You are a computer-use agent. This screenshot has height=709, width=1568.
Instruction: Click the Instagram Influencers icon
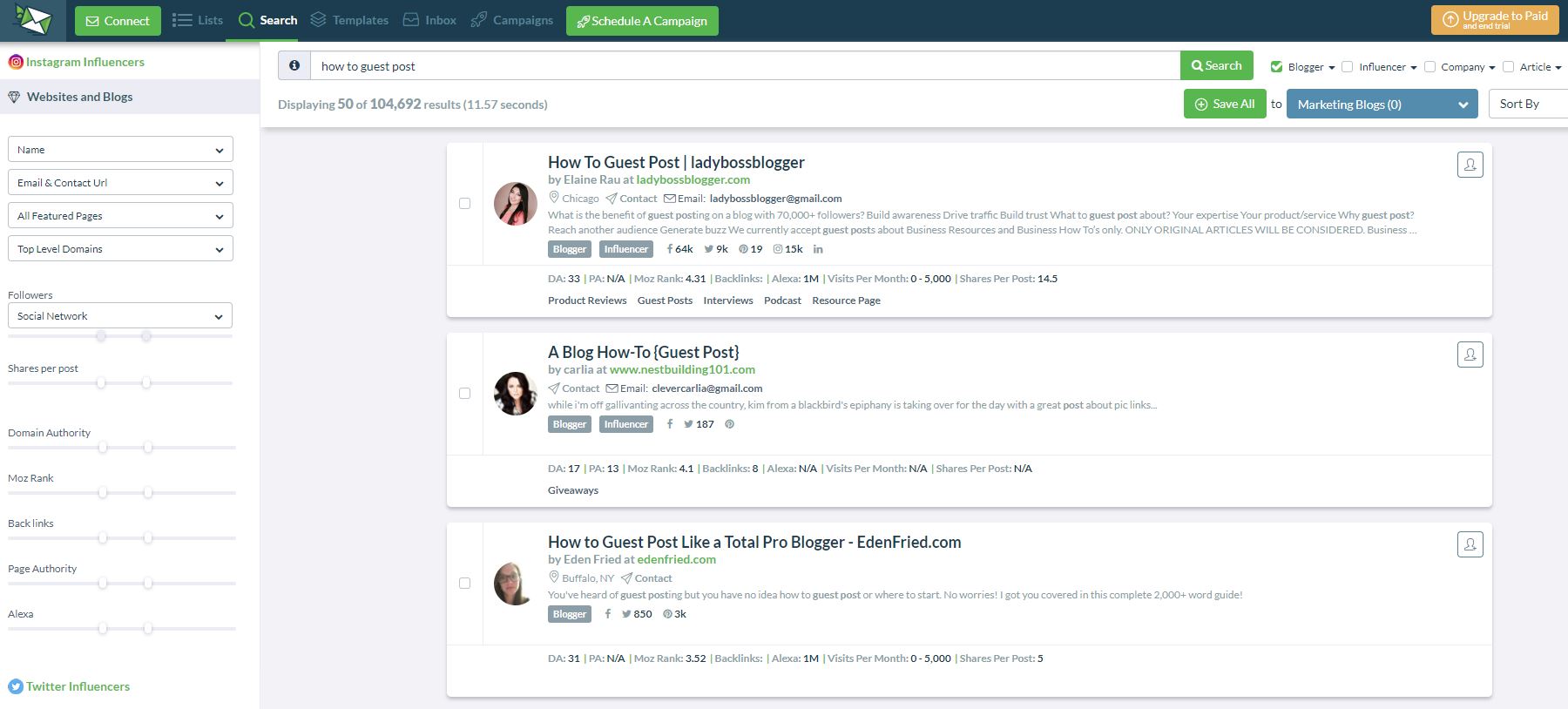pyautogui.click(x=16, y=62)
